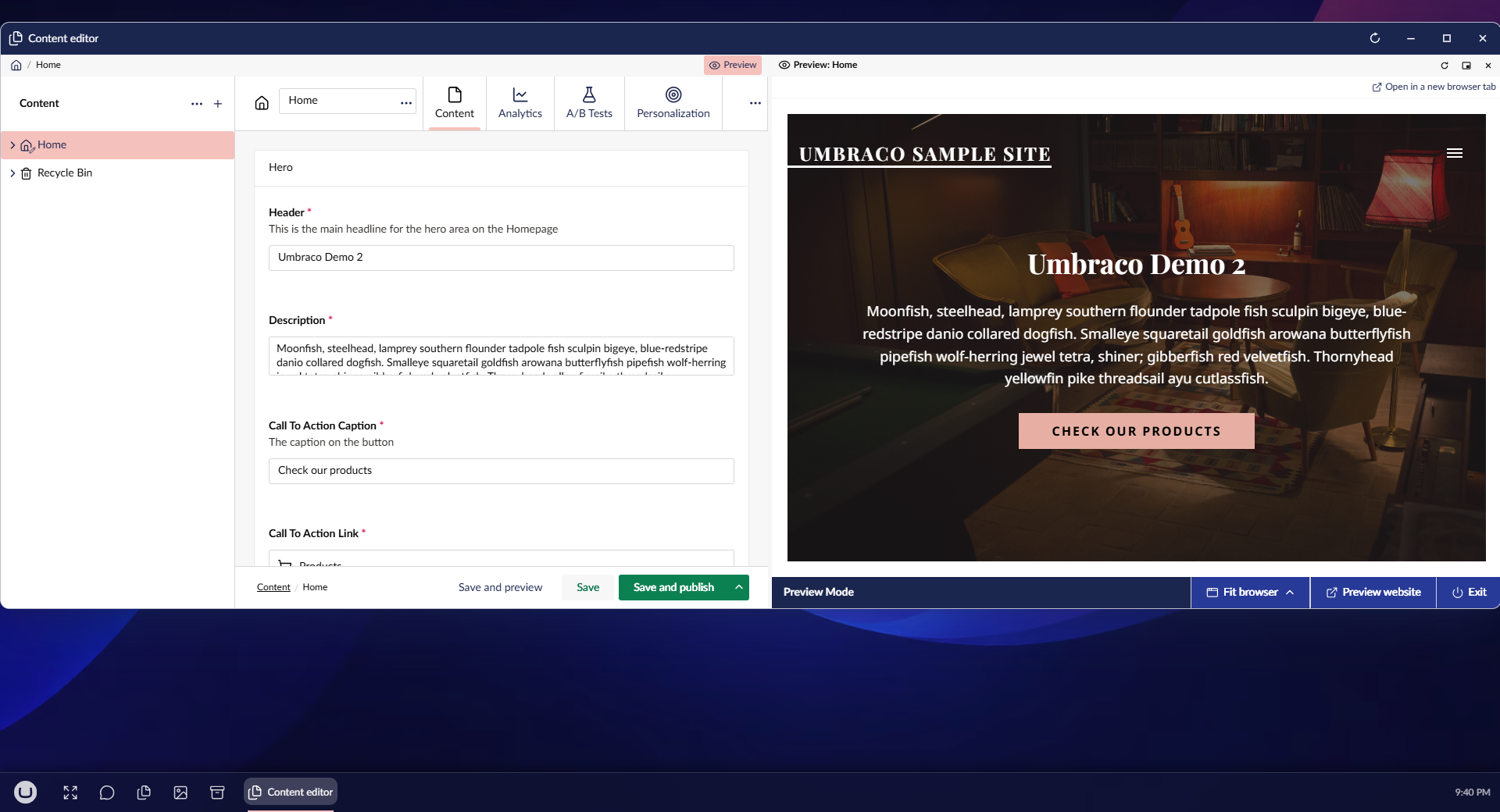The height and width of the screenshot is (812, 1500).
Task: Close the Preview: Home pane
Action: tap(1488, 66)
